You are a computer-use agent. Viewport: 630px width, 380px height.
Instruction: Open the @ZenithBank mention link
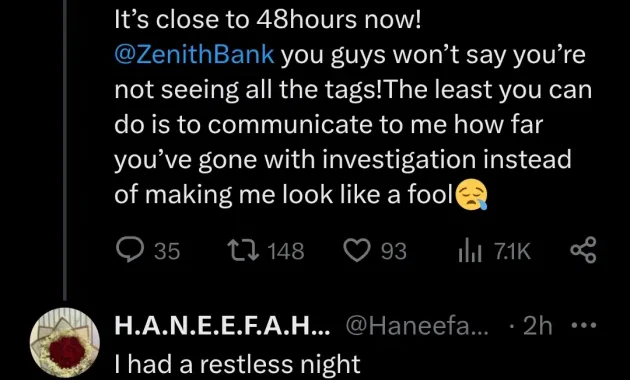coord(194,55)
